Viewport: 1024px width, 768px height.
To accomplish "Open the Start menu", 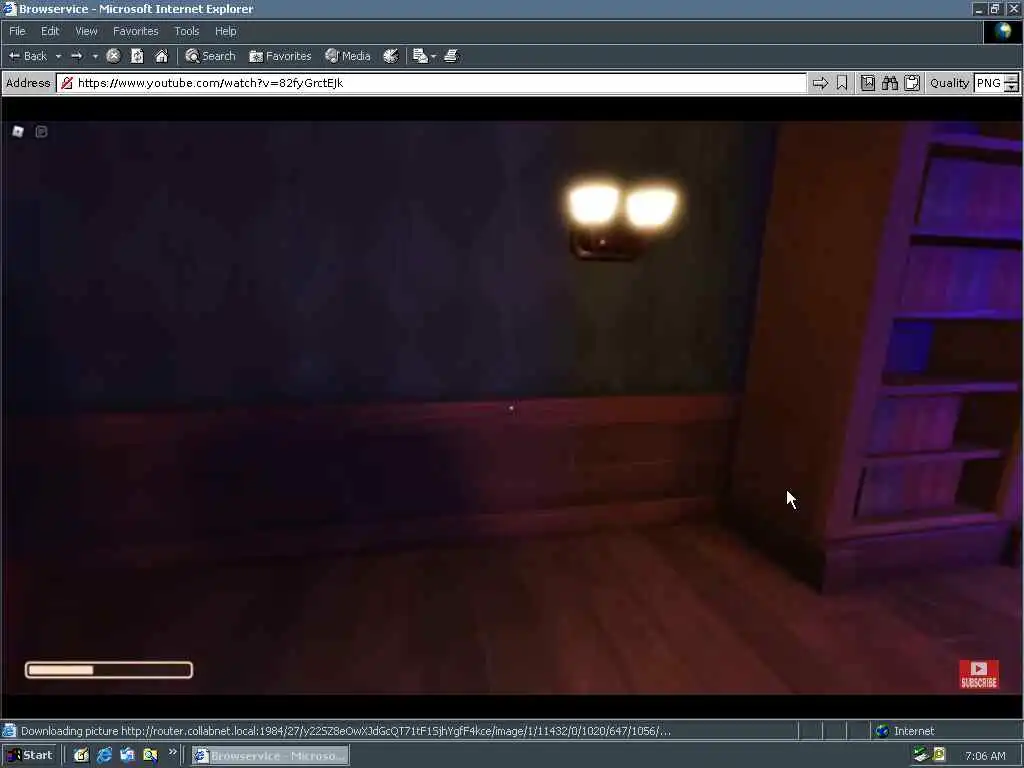I will pos(30,756).
